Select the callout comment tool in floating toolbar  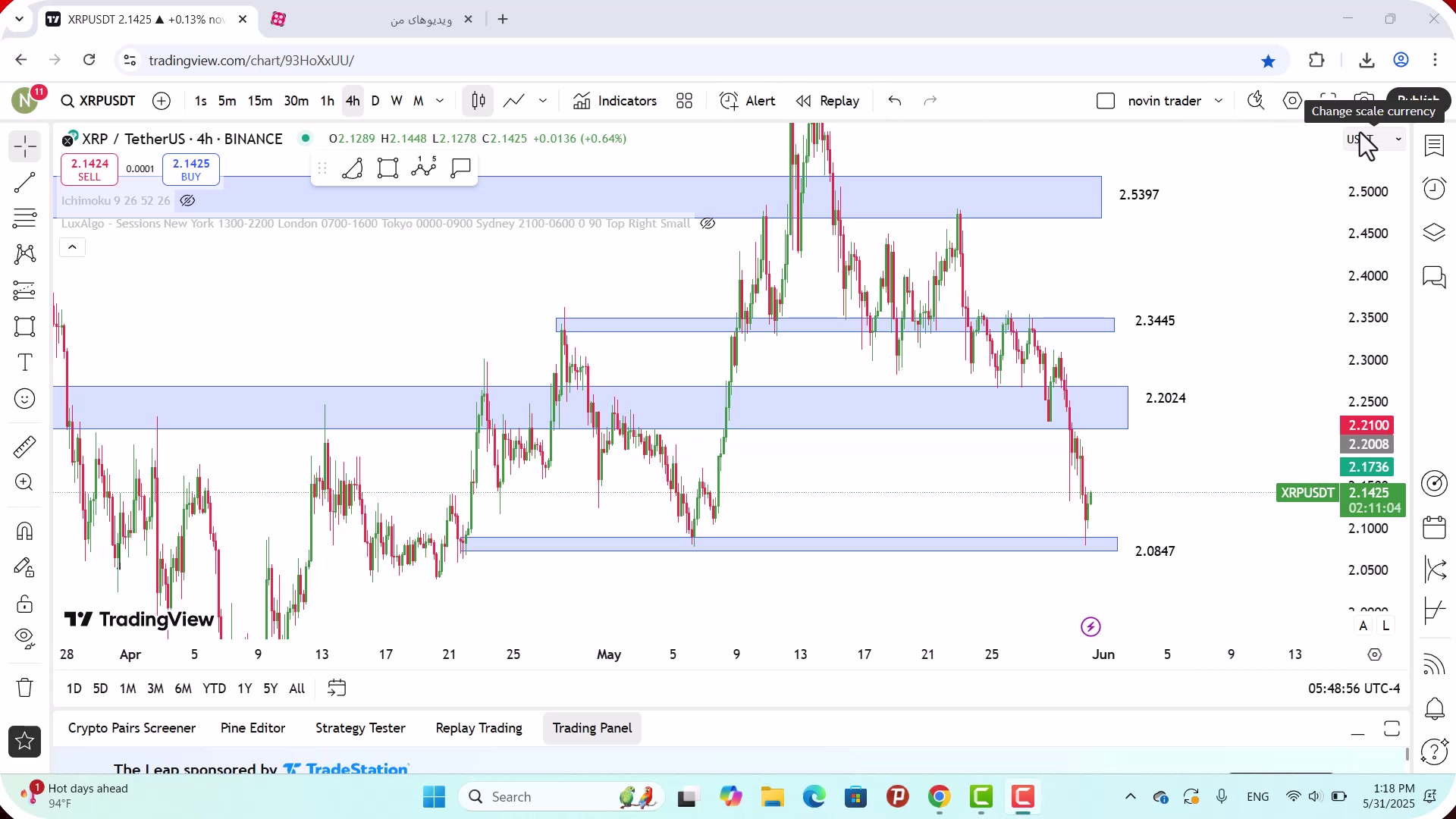[x=461, y=168]
